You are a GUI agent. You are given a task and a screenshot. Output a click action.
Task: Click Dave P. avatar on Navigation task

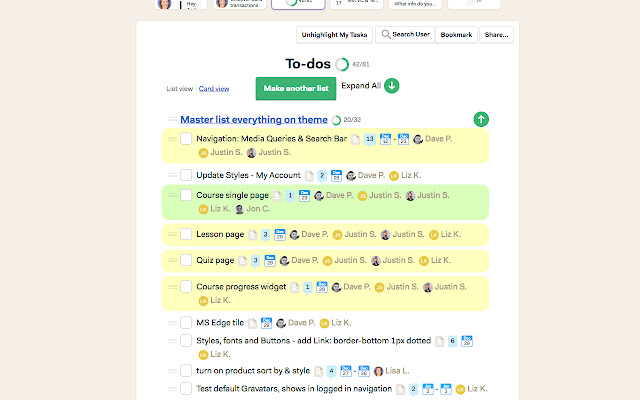(x=418, y=139)
